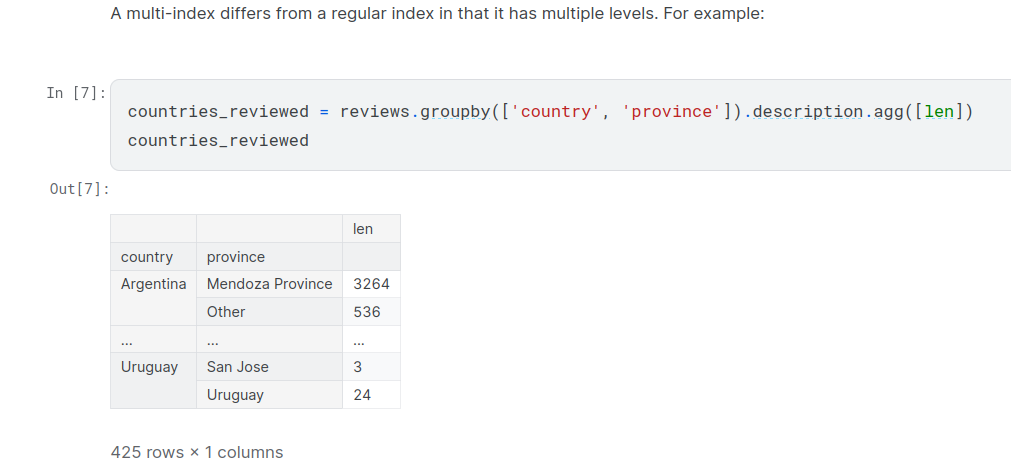Click the In [7] cell prompt
This screenshot has height=462, width=1011.
[x=76, y=93]
